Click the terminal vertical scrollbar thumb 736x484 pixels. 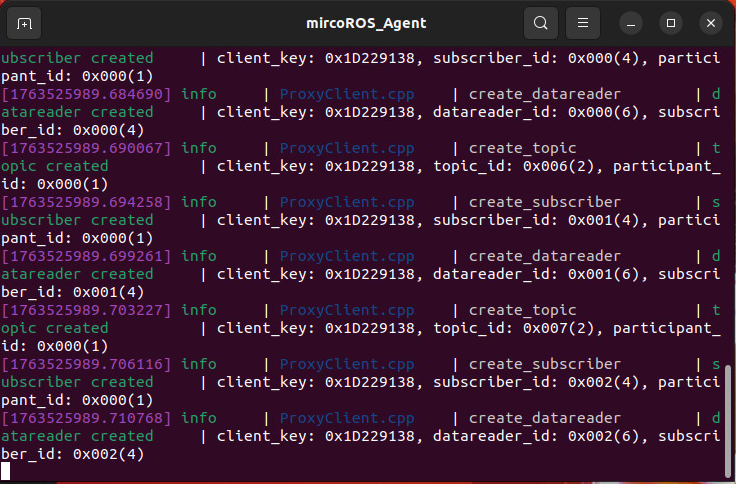728,421
